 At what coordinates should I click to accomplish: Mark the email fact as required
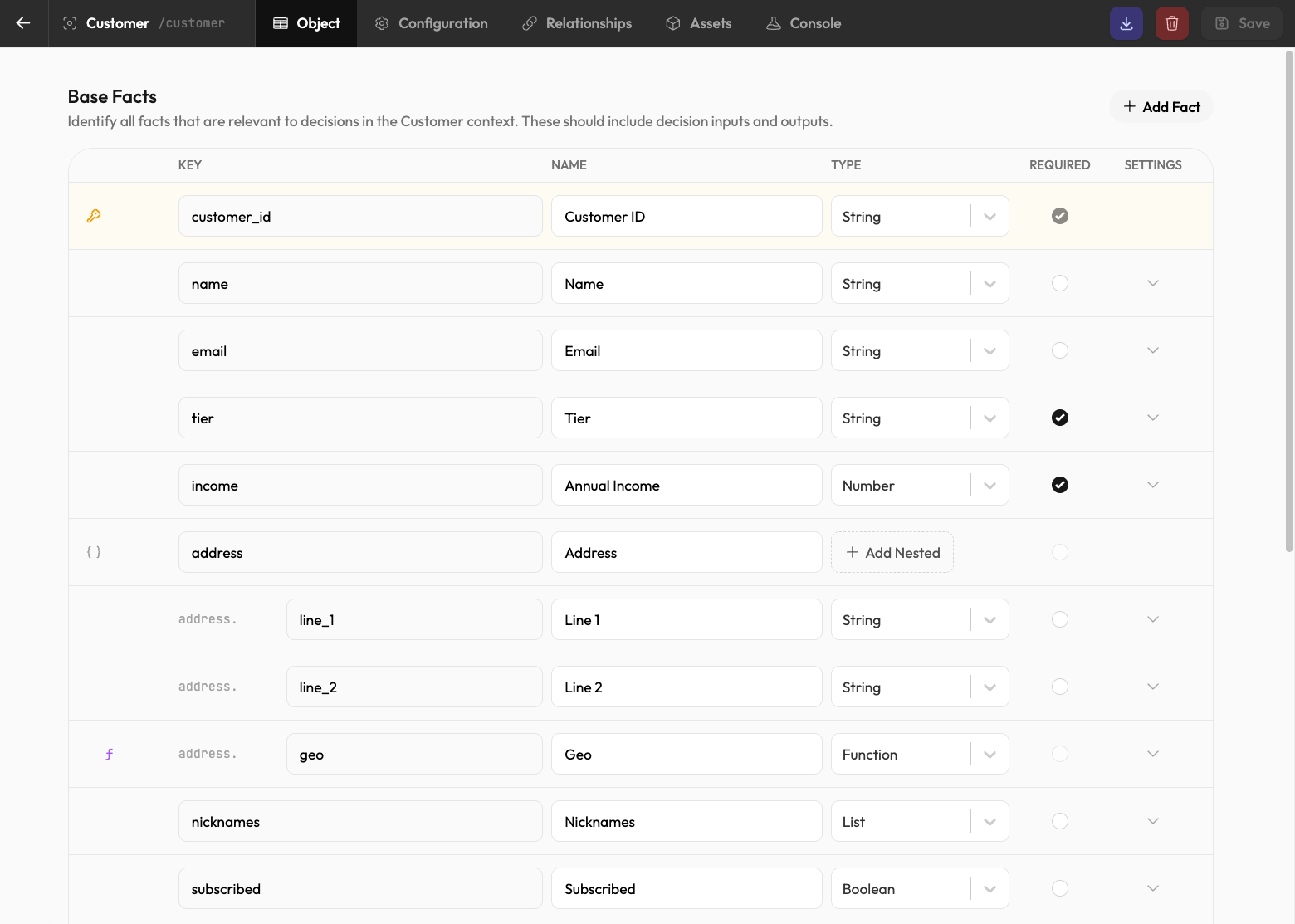pos(1060,350)
